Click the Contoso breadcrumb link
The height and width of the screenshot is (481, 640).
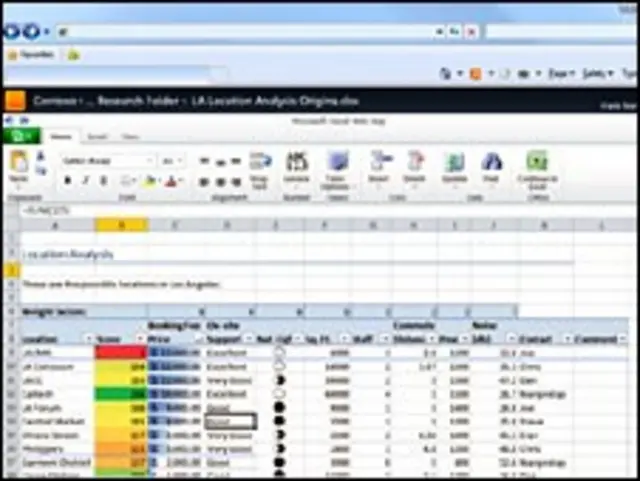coord(55,100)
